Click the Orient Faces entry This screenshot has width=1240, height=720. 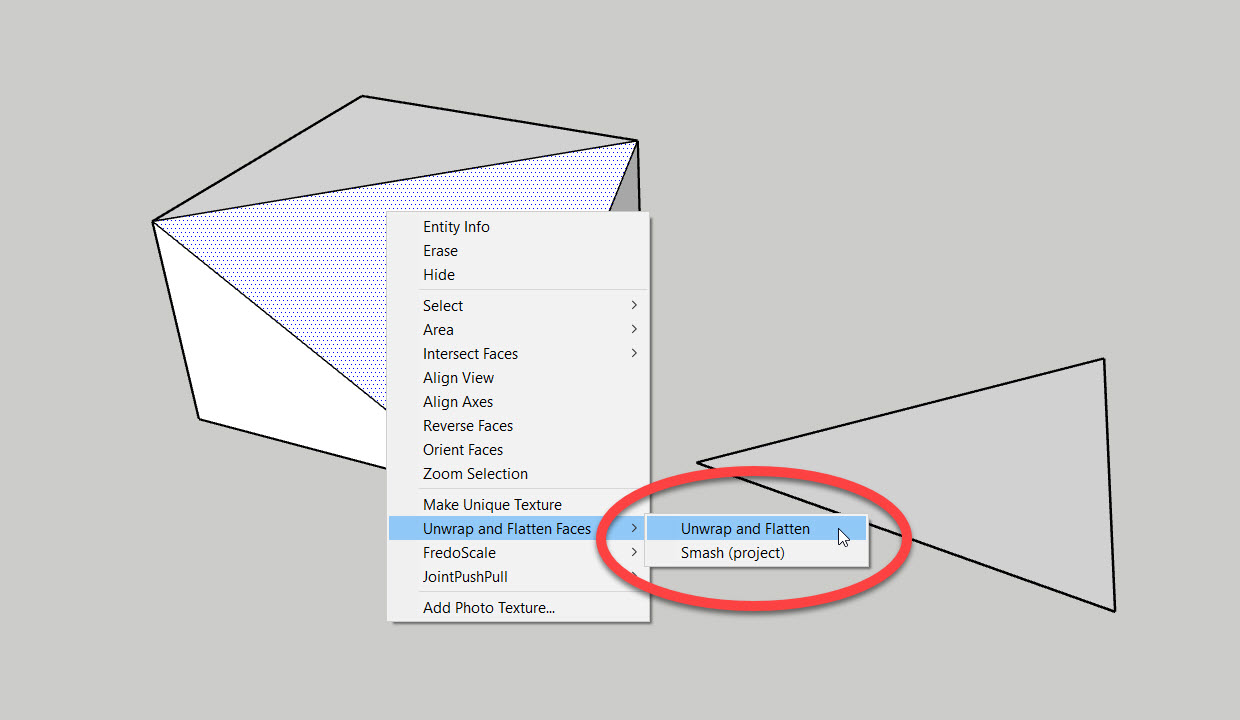click(x=463, y=450)
